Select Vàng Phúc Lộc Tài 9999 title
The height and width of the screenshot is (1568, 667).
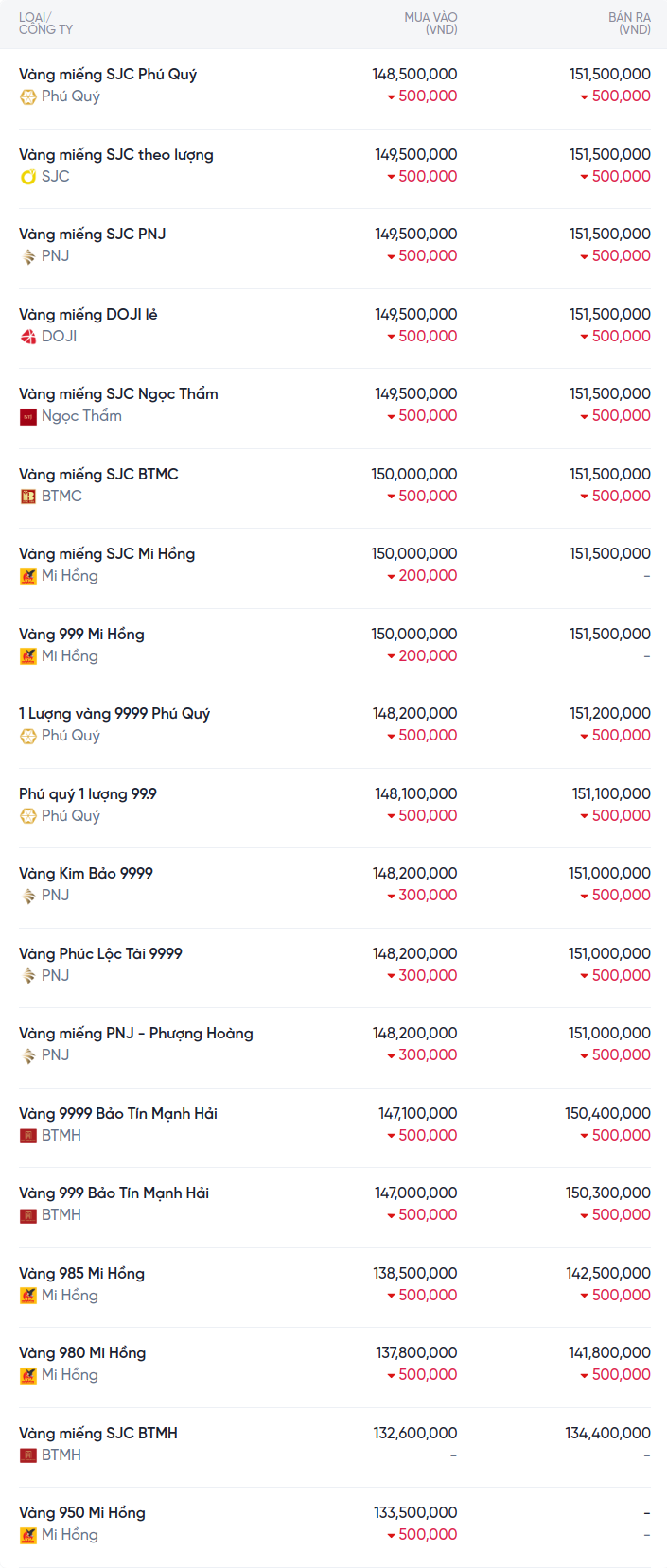pyautogui.click(x=100, y=954)
